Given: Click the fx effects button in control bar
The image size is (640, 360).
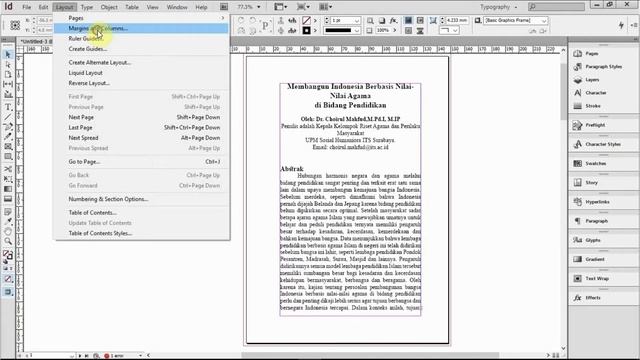Looking at the screenshot, I should pyautogui.click(x=393, y=20).
